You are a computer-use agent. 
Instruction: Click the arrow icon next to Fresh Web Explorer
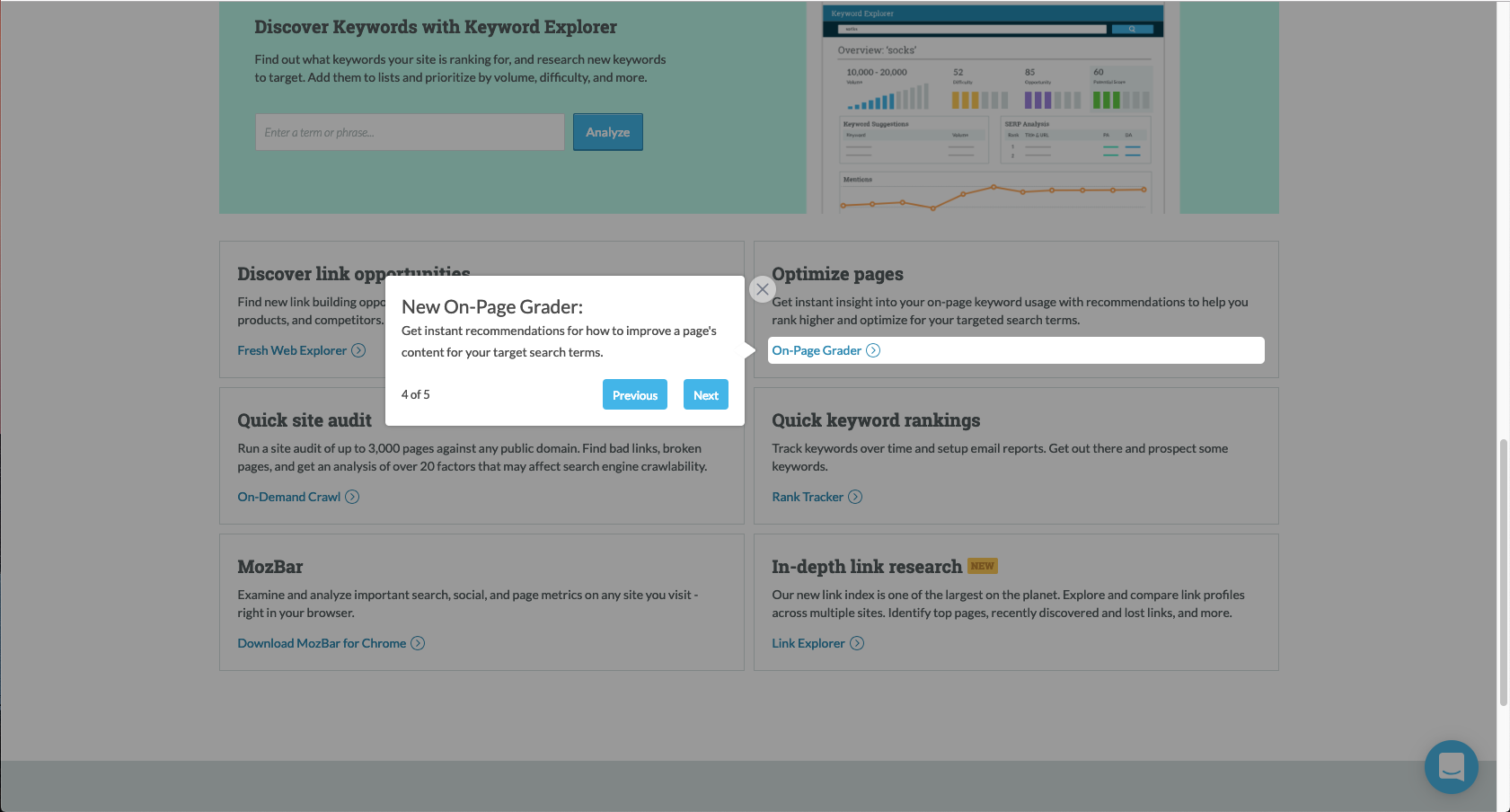(358, 350)
